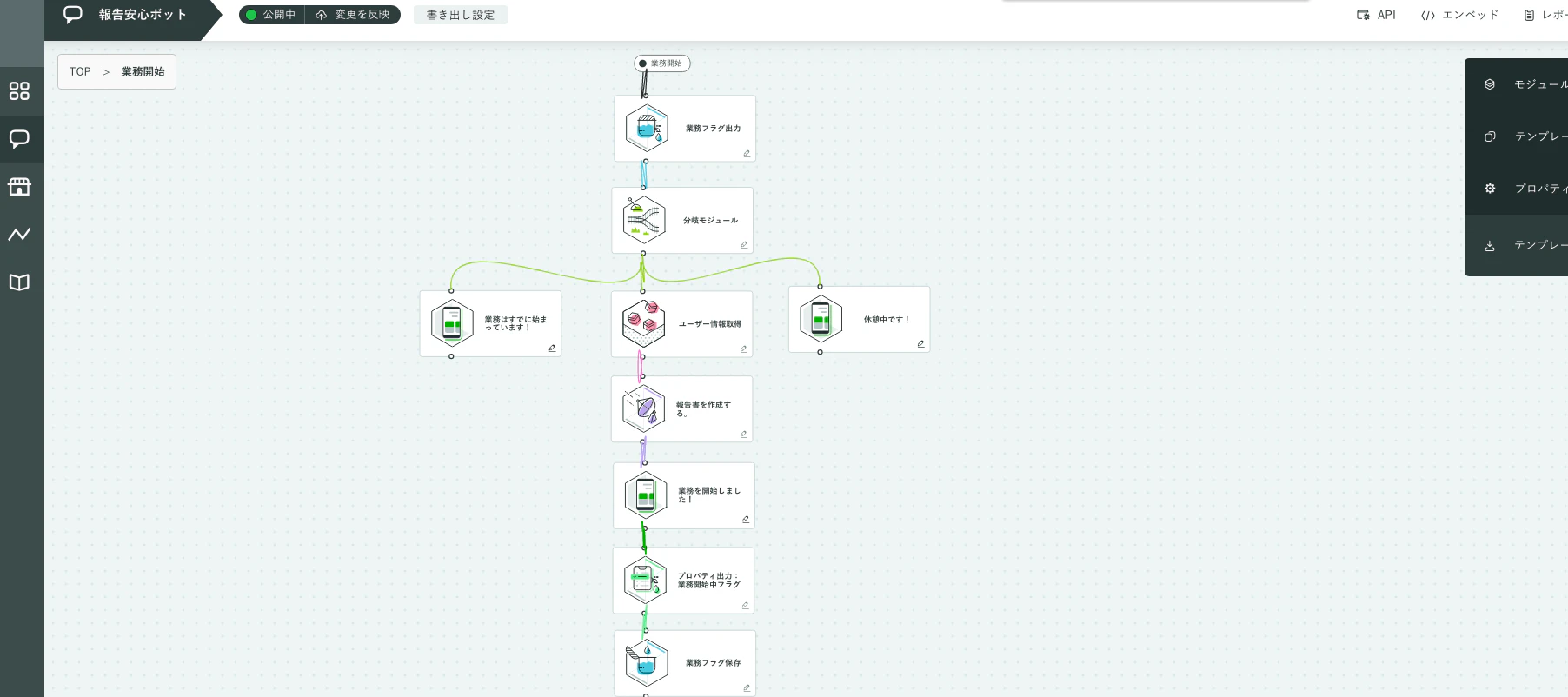Click the 公開中 publish status button

pos(271,15)
